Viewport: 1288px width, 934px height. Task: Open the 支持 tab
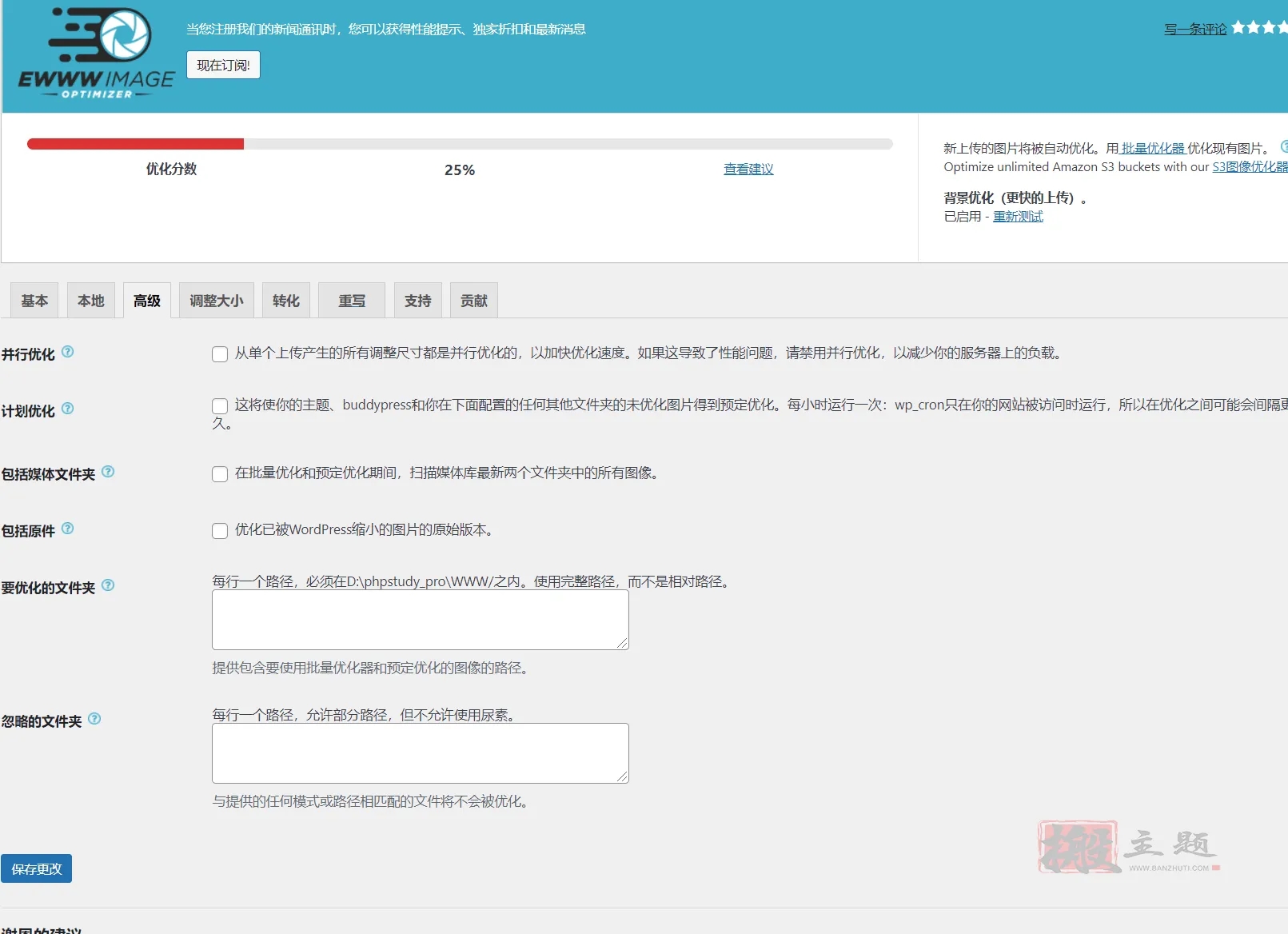[x=418, y=301]
